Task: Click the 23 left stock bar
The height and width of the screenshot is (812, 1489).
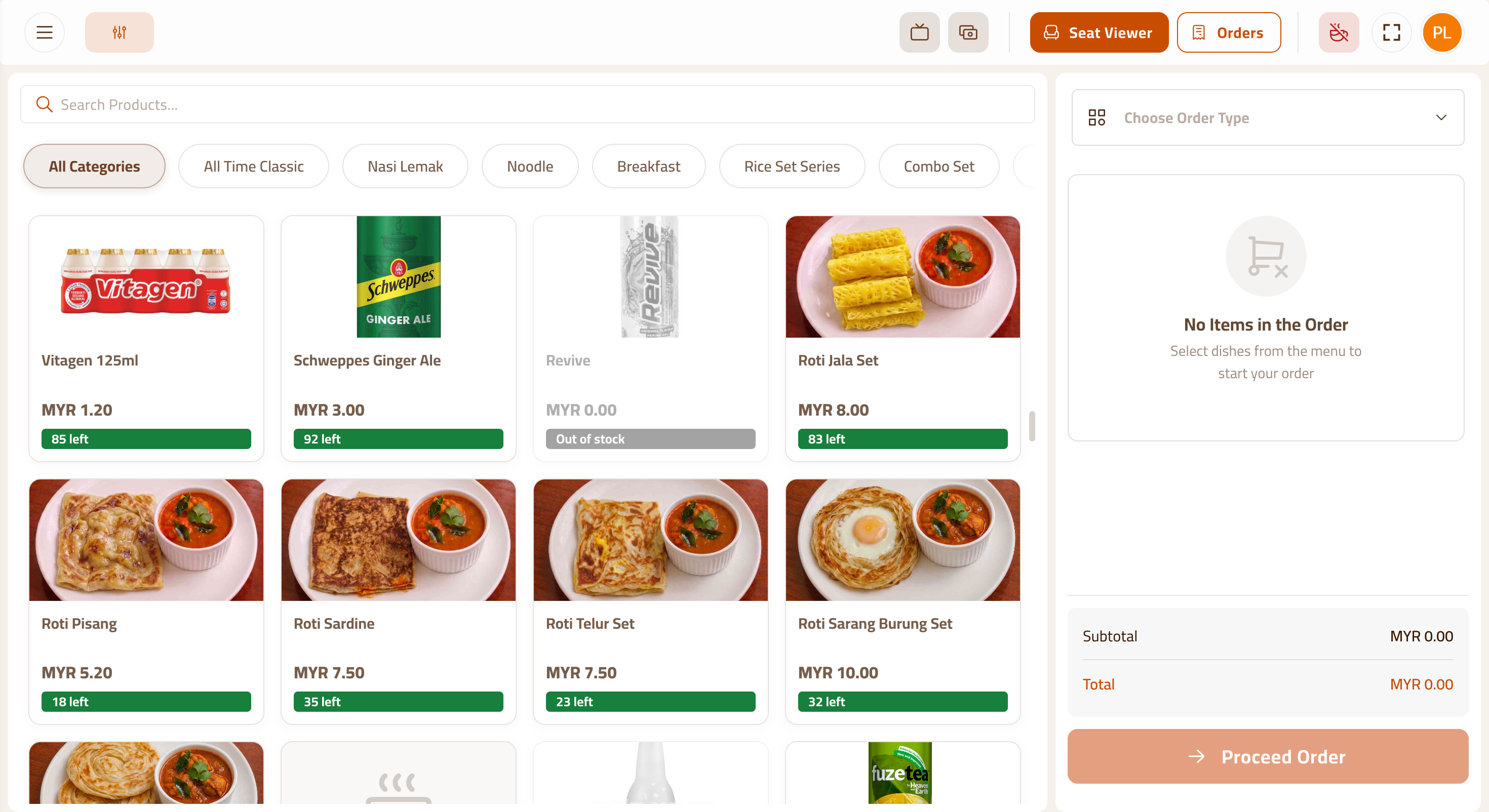Action: (650, 702)
